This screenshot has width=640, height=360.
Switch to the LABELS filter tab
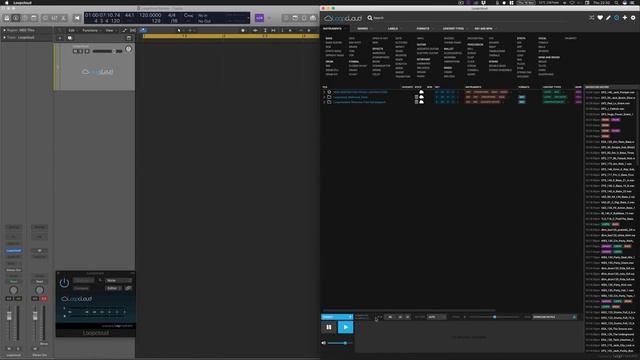tap(393, 29)
